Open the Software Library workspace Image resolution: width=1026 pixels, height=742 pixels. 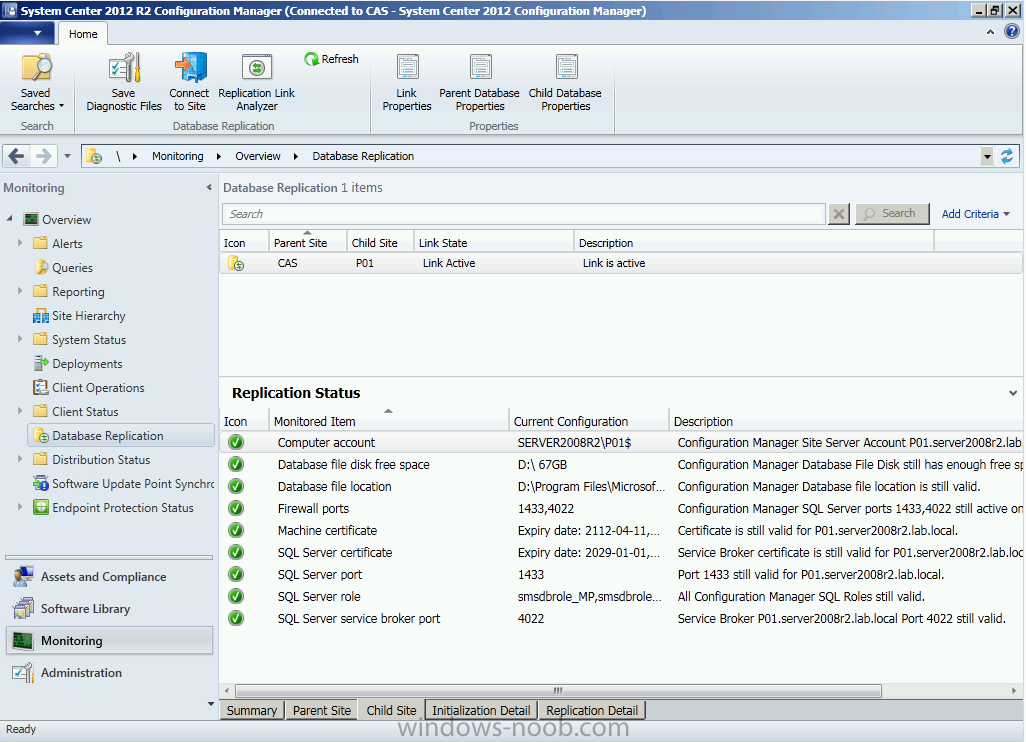(x=109, y=609)
